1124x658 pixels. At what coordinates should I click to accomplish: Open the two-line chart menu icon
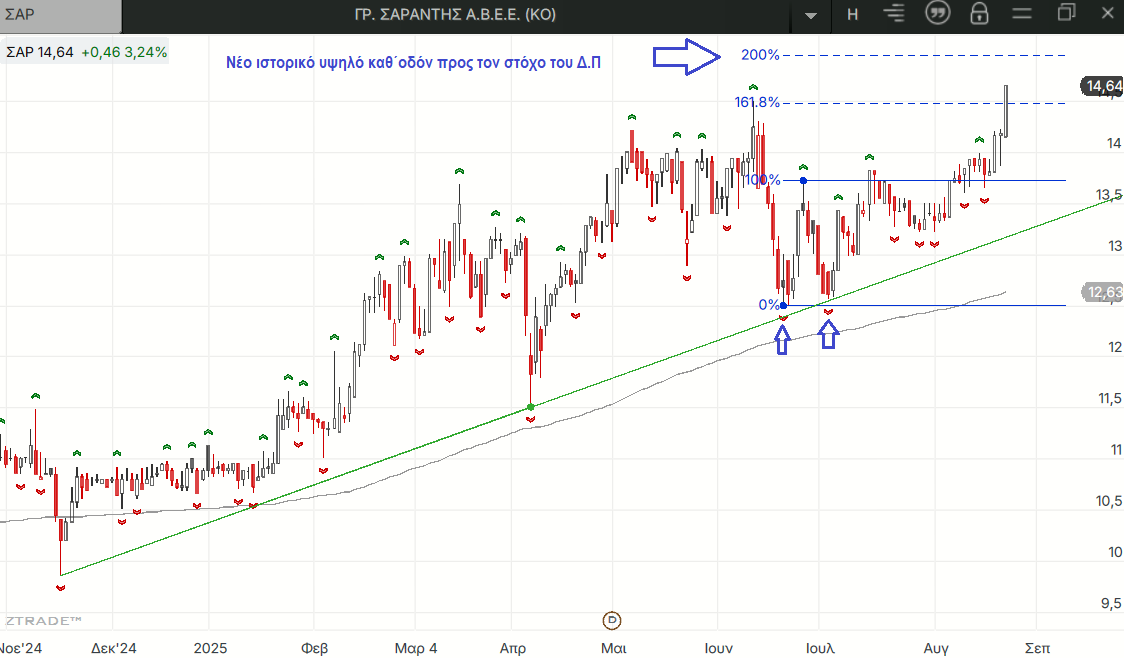1021,14
